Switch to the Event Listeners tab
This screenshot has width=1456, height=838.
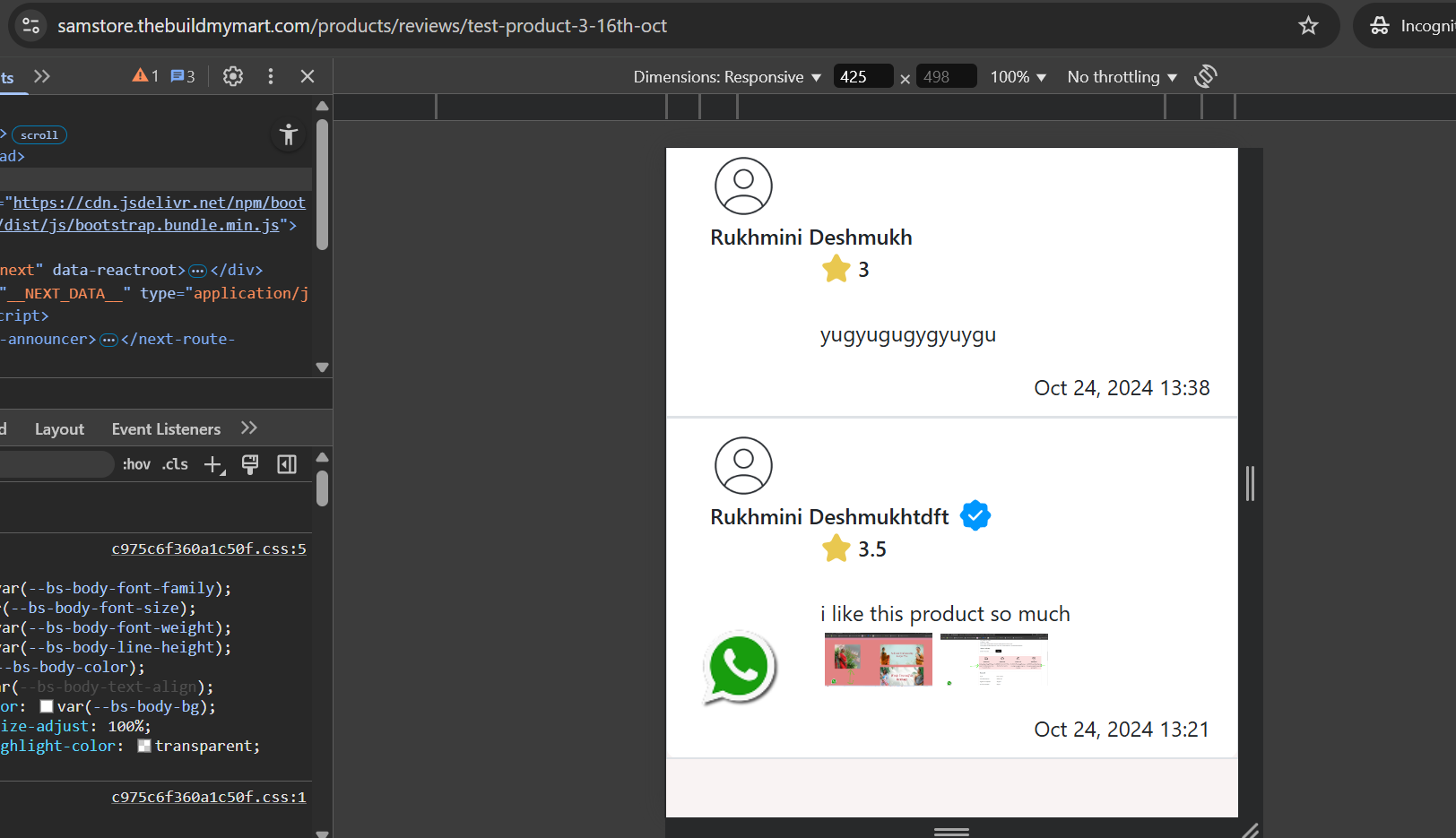(x=166, y=429)
